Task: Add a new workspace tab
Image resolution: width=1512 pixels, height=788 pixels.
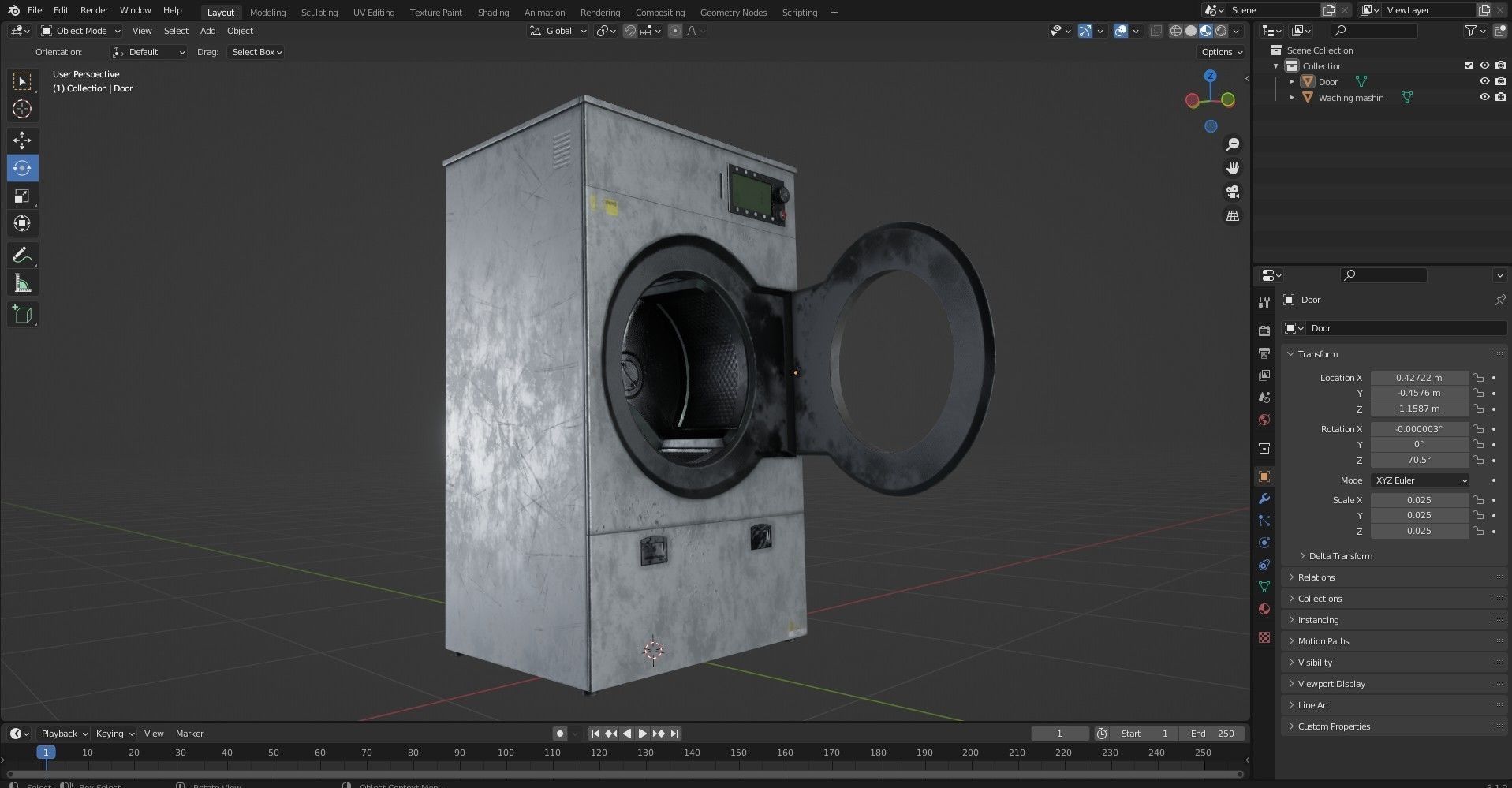Action: pos(834,12)
